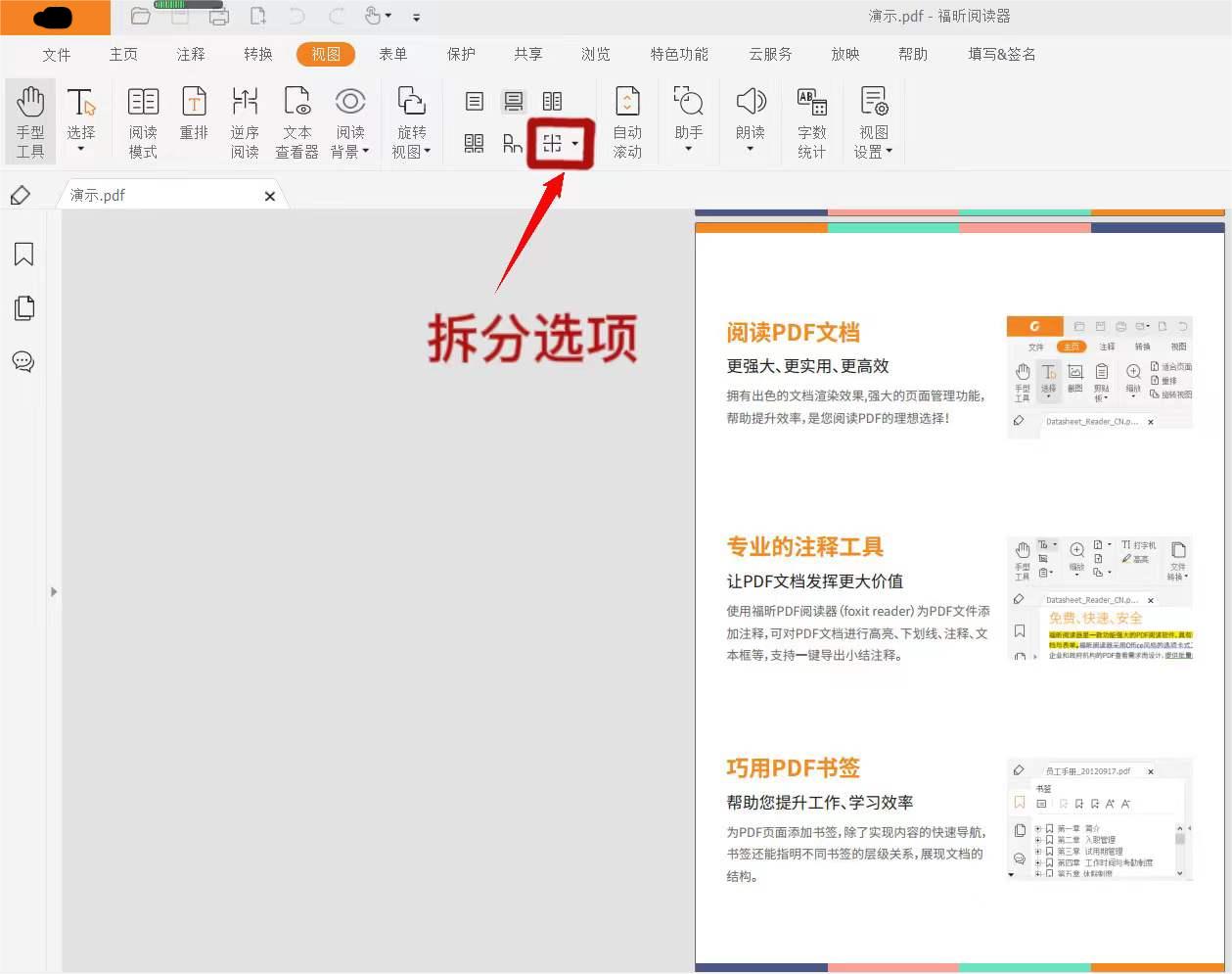The width and height of the screenshot is (1232, 974).
Task: Activate the 文本查看器 text viewer
Action: tap(297, 119)
